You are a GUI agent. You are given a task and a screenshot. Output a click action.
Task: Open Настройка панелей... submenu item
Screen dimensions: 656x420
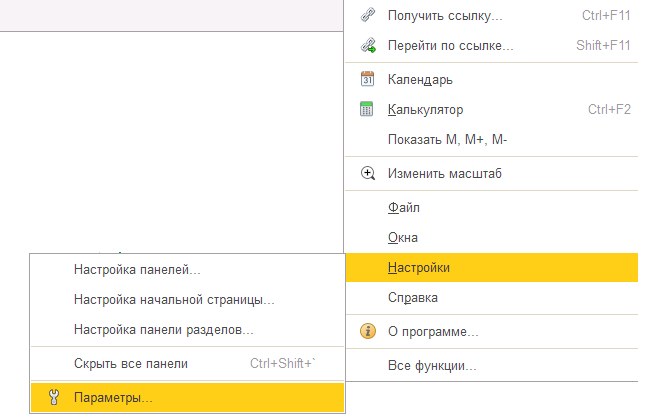pos(187,269)
